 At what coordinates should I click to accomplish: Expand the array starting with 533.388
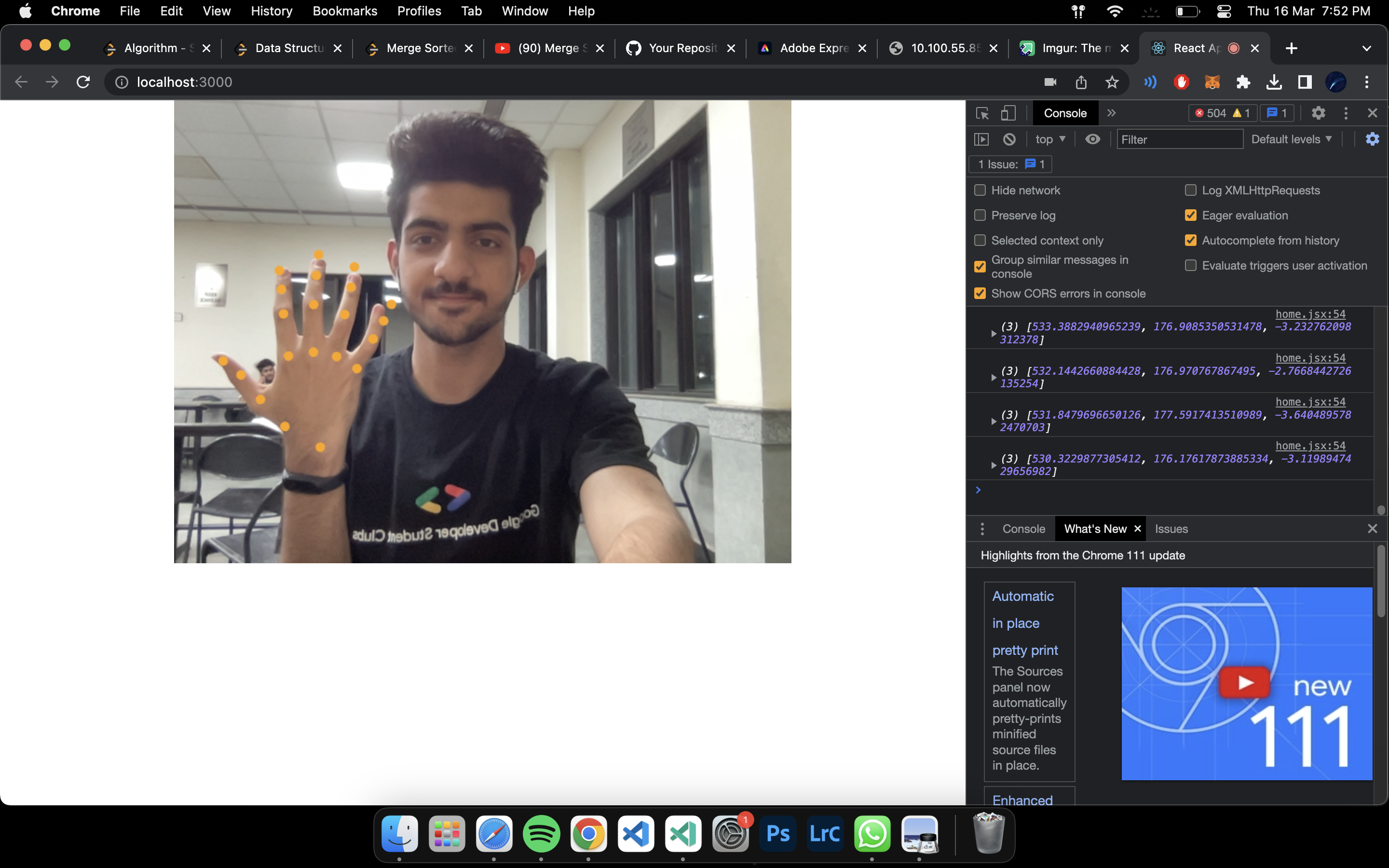(x=994, y=333)
